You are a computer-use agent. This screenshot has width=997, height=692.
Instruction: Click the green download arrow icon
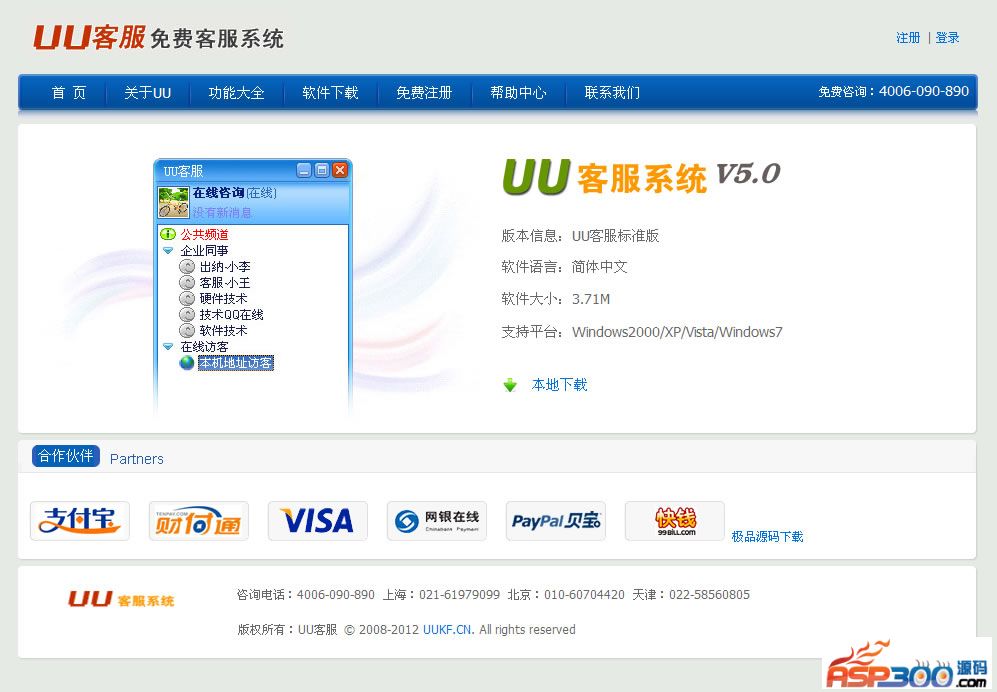click(x=510, y=385)
